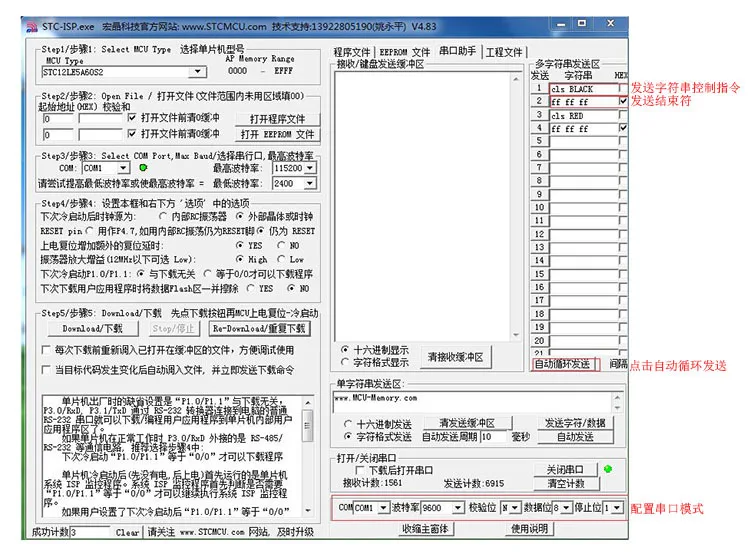The height and width of the screenshot is (557, 750).
Task: Enable HEX checkbox for row 1 string
Action: click(x=622, y=88)
